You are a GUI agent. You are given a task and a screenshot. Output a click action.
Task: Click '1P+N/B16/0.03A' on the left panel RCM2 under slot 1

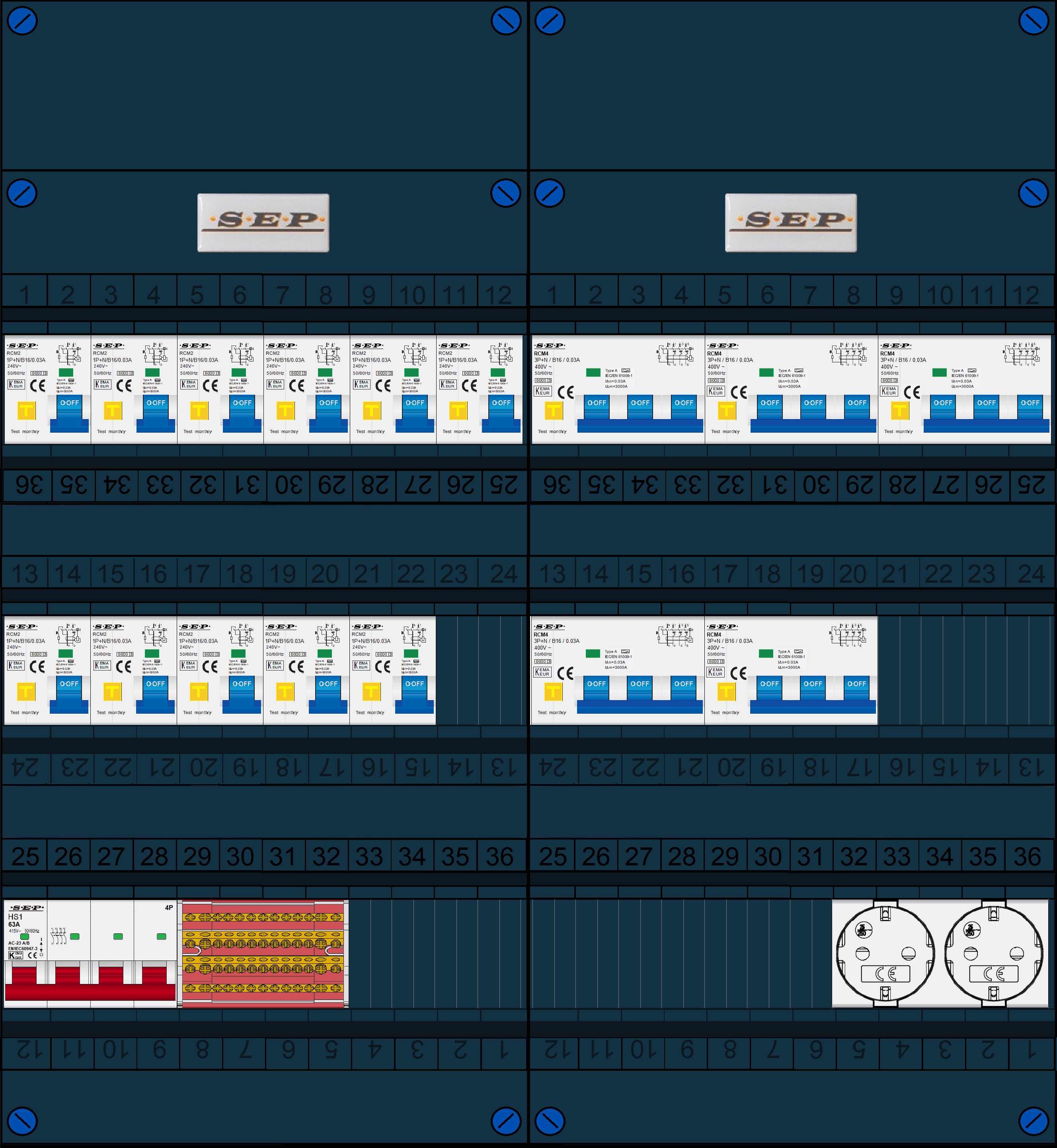click(x=26, y=360)
